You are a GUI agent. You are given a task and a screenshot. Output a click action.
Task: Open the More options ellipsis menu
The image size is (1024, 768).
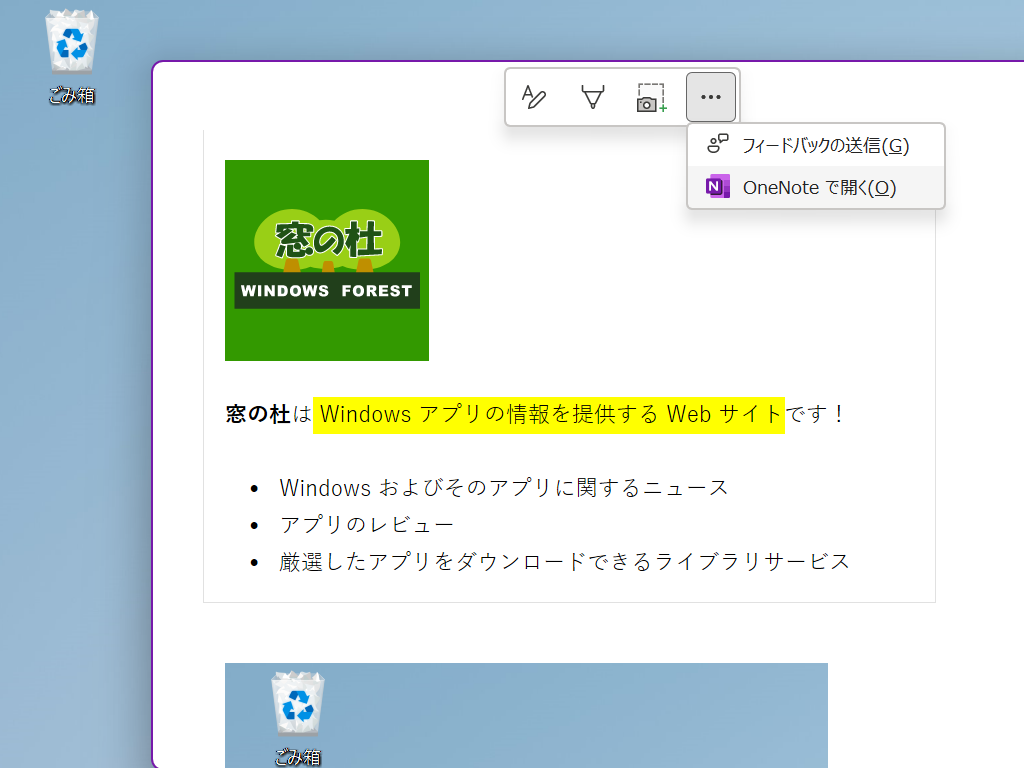click(x=711, y=97)
